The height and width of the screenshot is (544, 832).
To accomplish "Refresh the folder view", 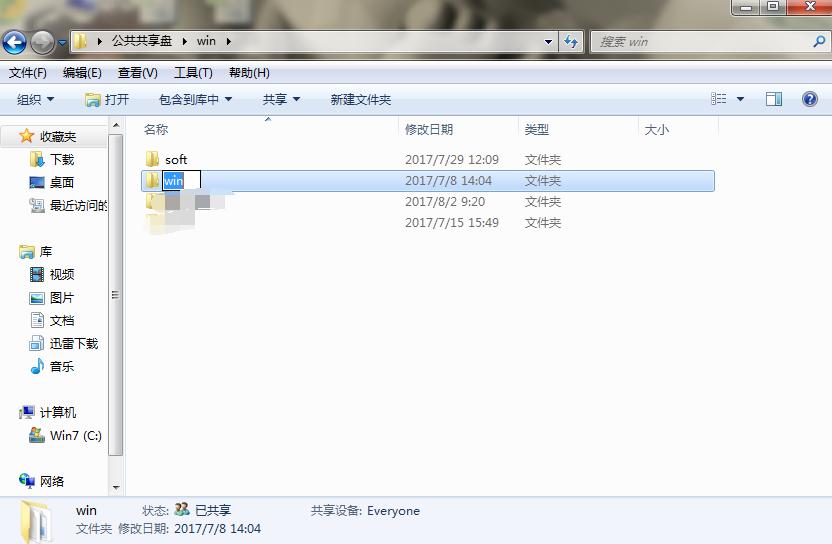I will (x=571, y=41).
